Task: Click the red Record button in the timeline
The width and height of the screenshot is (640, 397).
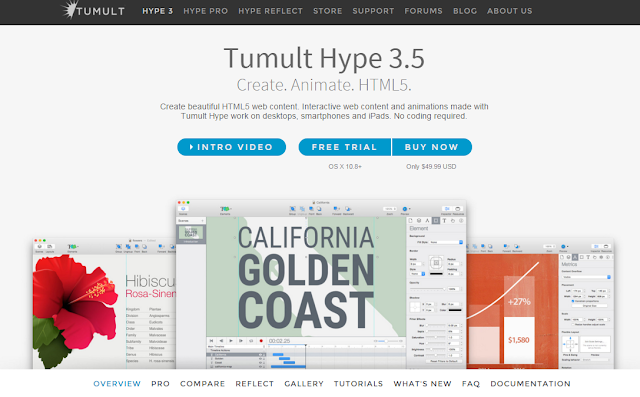Action: pyautogui.click(x=261, y=341)
